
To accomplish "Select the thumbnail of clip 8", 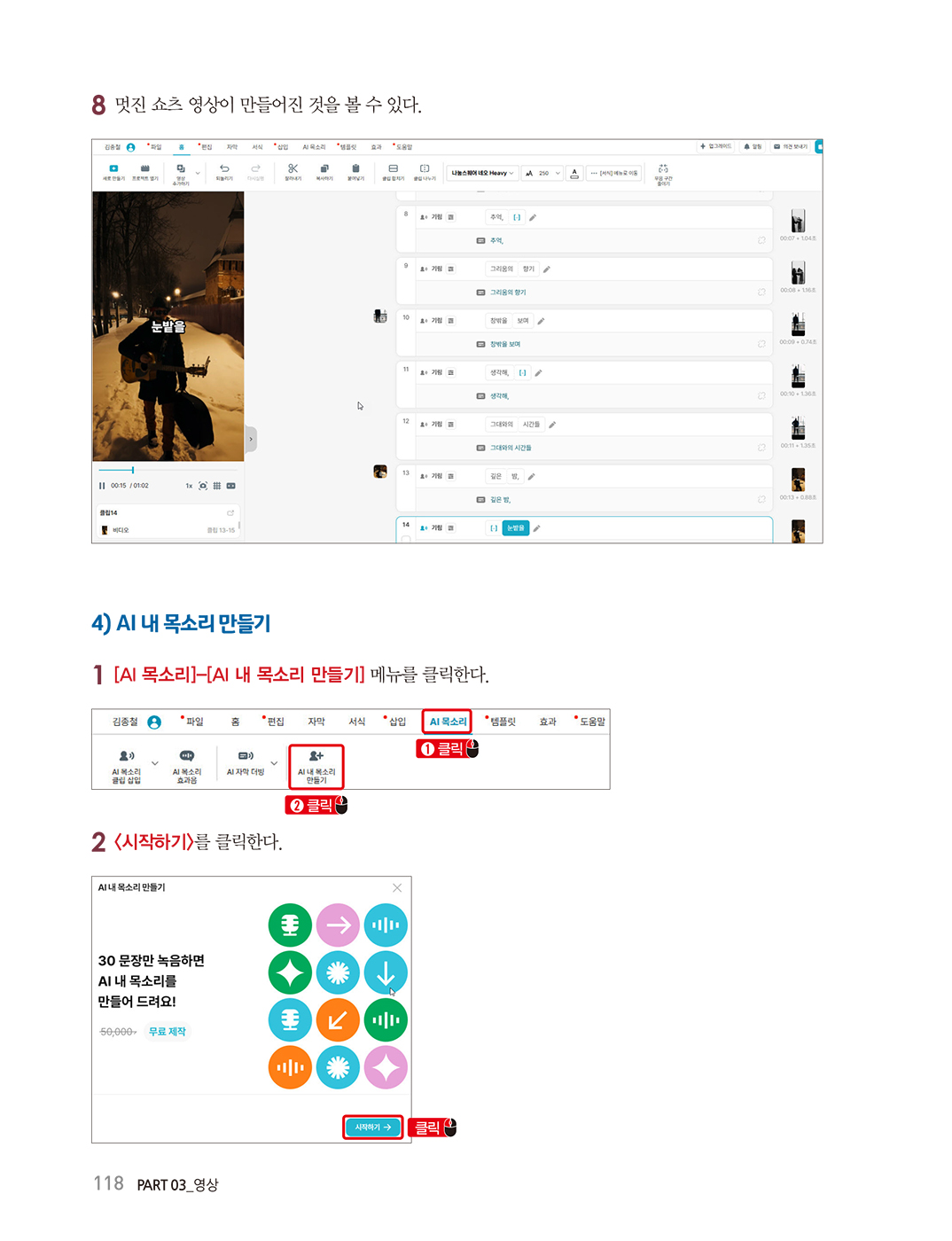I will (798, 222).
